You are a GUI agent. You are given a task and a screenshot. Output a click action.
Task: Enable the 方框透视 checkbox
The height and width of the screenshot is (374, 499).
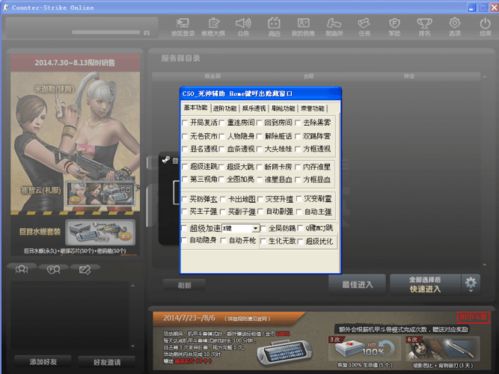coord(298,149)
